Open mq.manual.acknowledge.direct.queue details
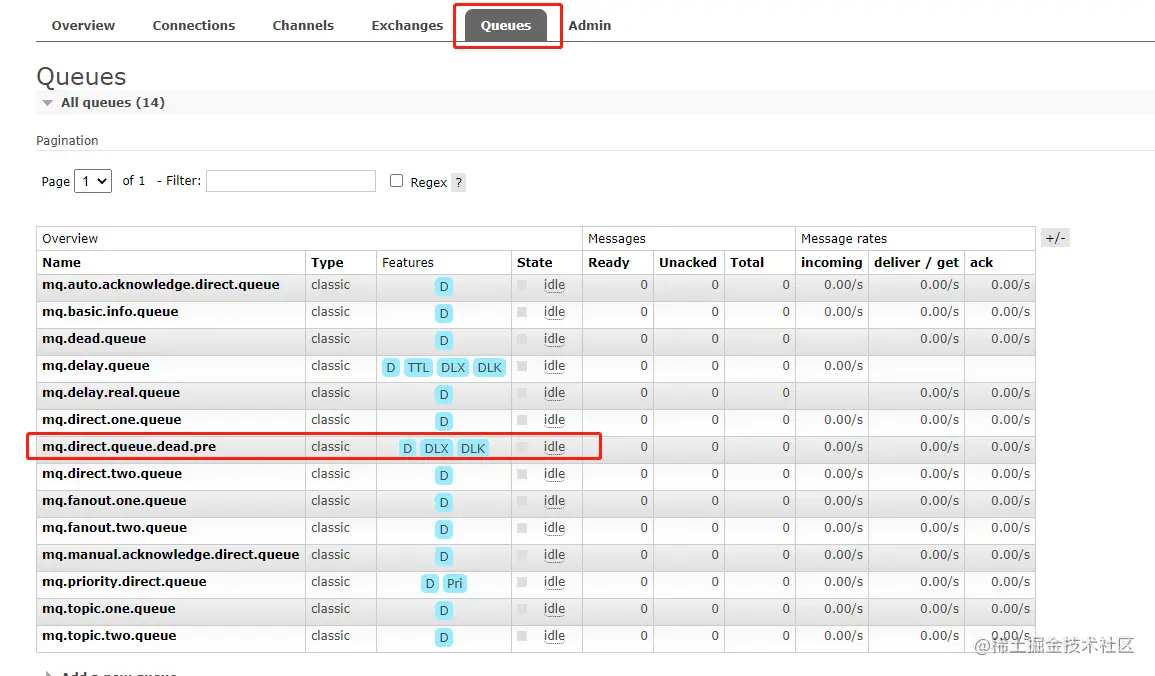The image size is (1155, 676). (170, 554)
